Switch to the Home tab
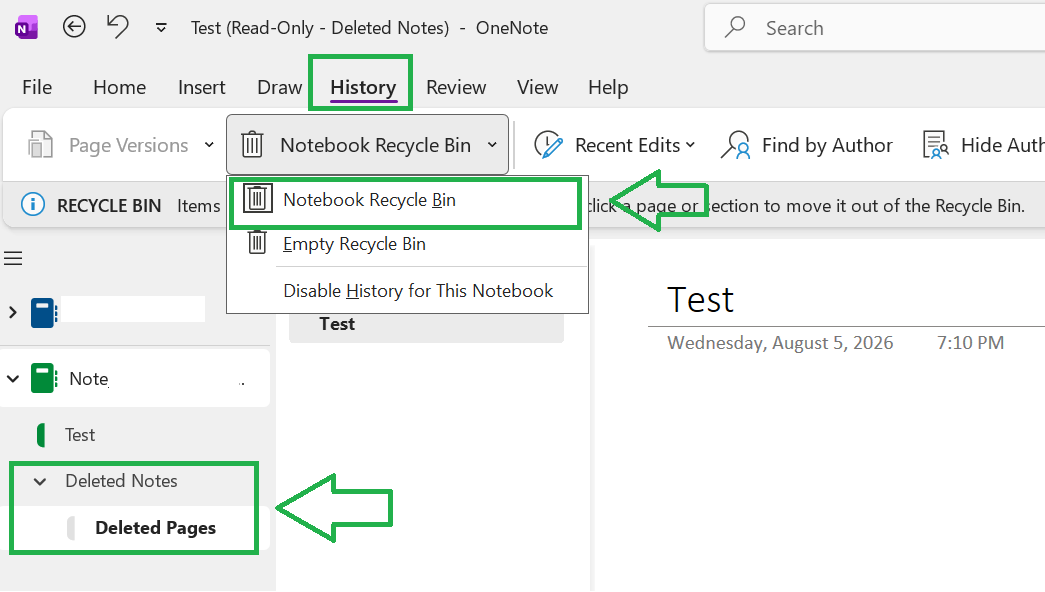1045x592 pixels. [x=119, y=87]
